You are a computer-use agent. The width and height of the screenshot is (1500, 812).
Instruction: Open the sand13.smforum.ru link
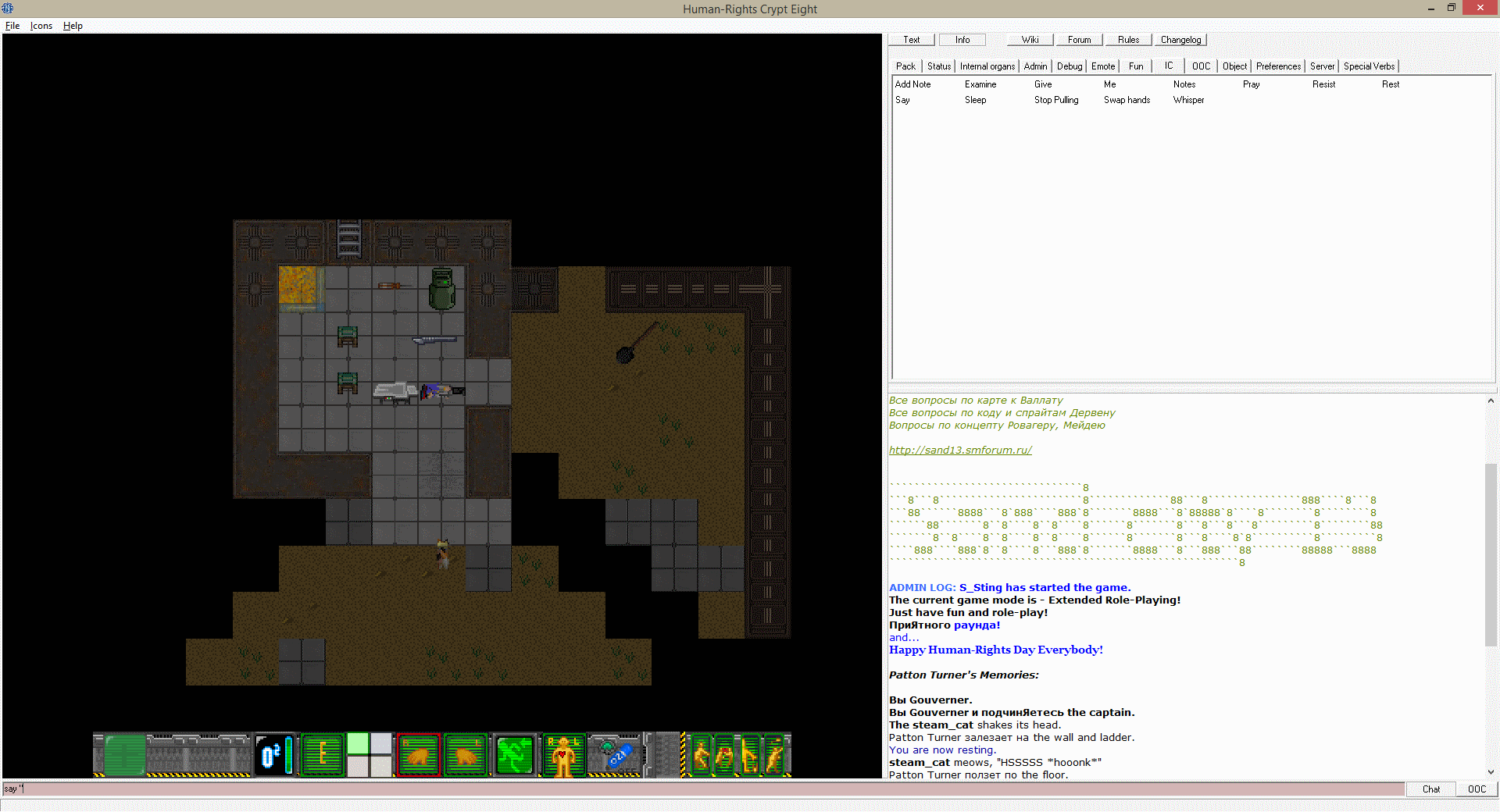tap(960, 451)
